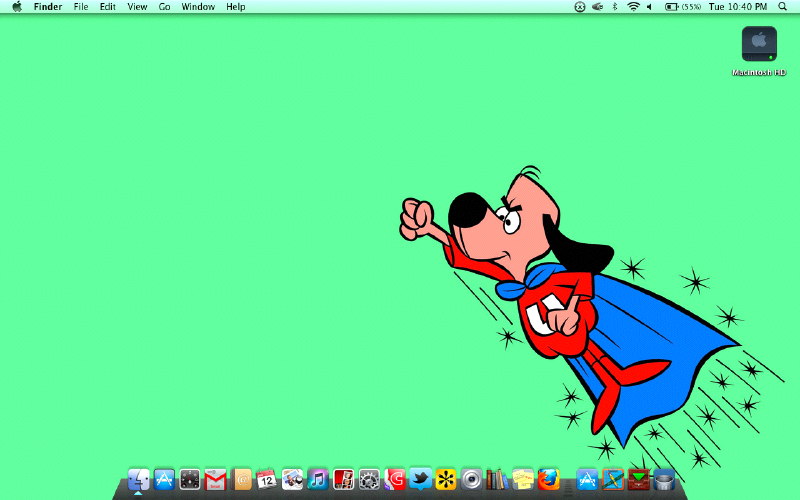Launch the blue App Store icon next to Finder
Viewport: 800px width, 500px height.
click(164, 480)
